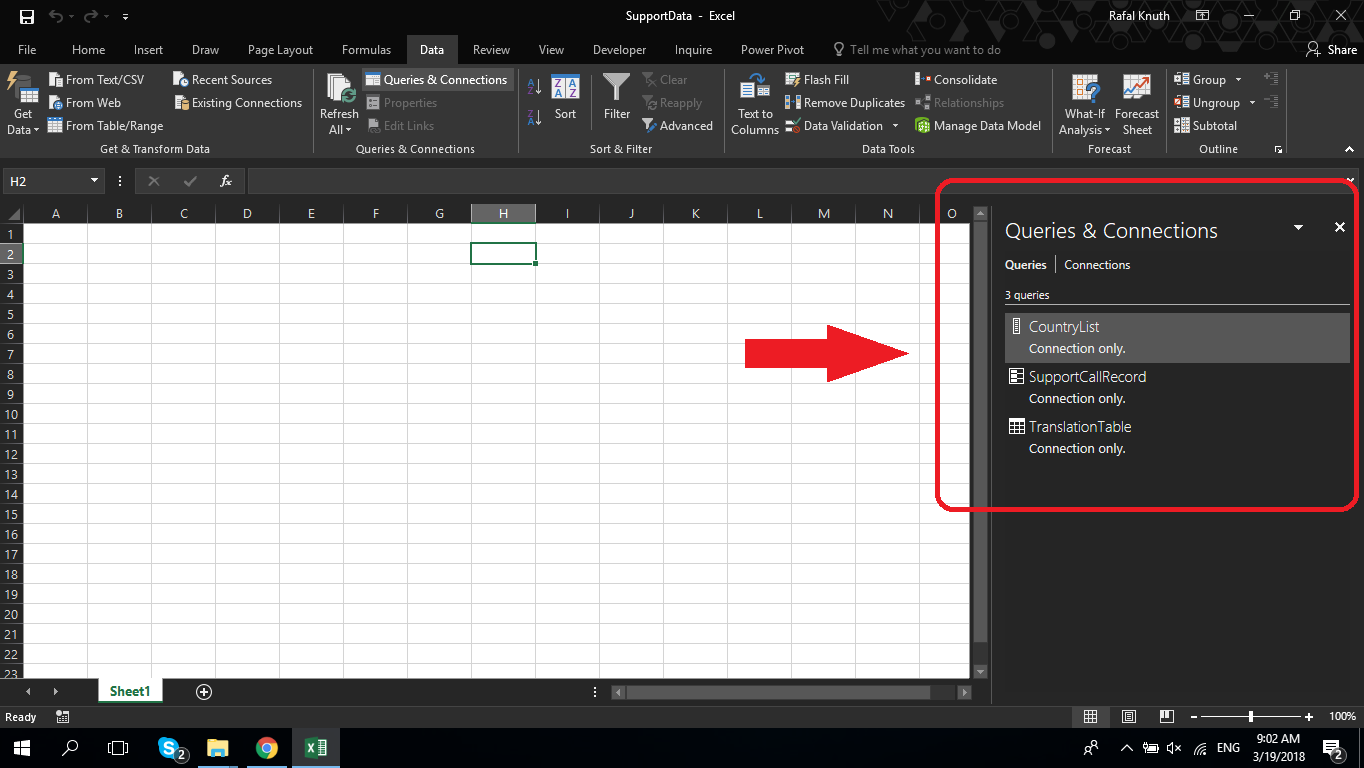Click the Subtotal button
The image size is (1364, 768).
tap(1205, 125)
